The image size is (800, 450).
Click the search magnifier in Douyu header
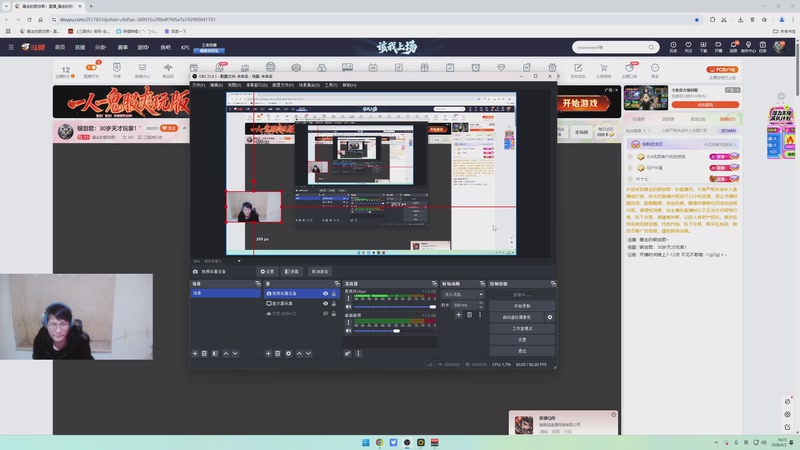click(651, 47)
